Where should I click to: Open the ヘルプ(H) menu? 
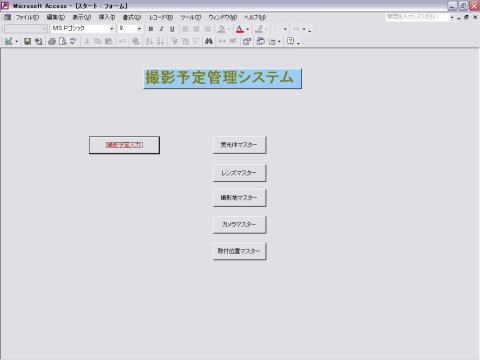pyautogui.click(x=255, y=17)
